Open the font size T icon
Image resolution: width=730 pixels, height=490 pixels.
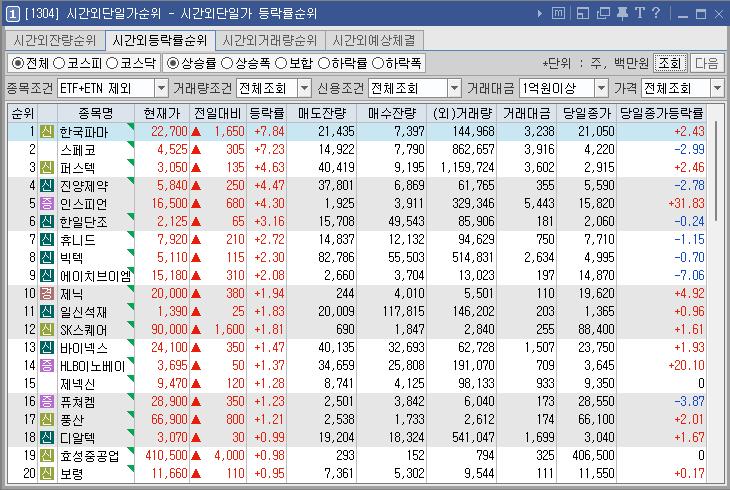coord(640,13)
